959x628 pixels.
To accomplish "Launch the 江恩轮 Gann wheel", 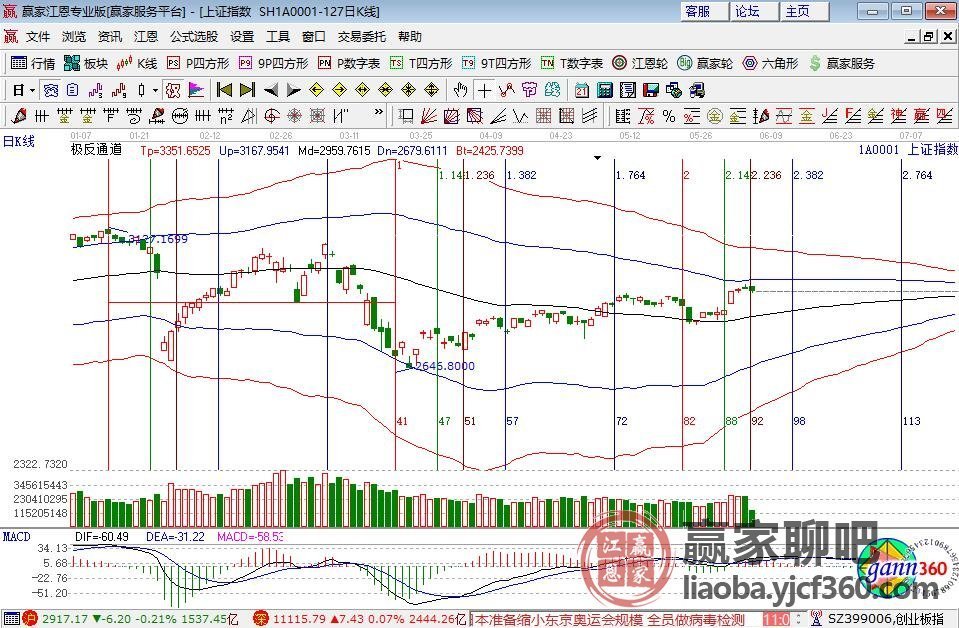I will tap(640, 63).
